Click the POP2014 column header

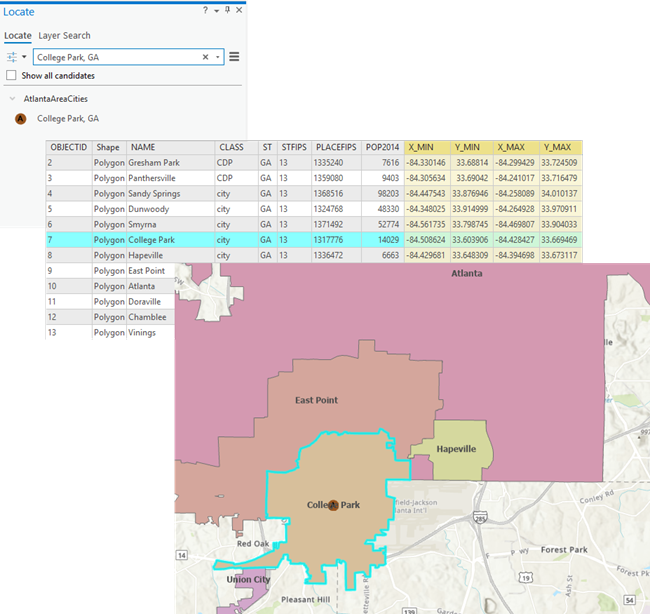[383, 147]
